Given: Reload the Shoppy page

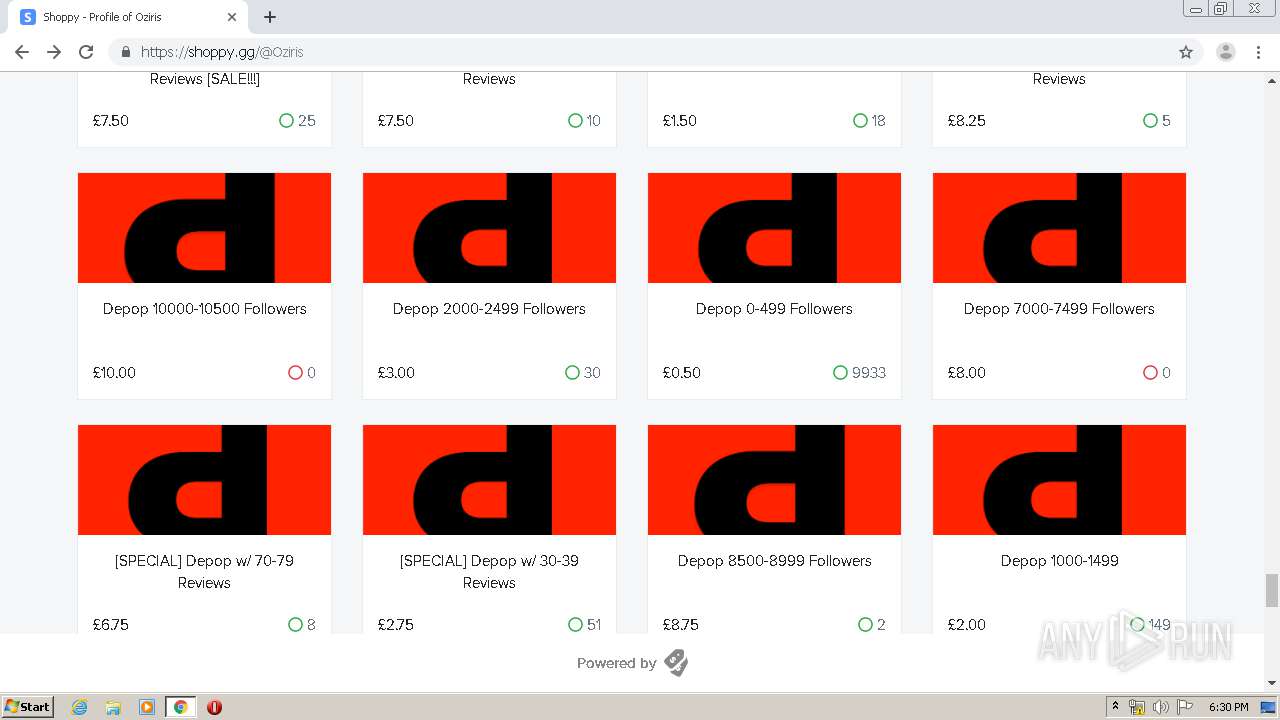Looking at the screenshot, I should click(86, 52).
